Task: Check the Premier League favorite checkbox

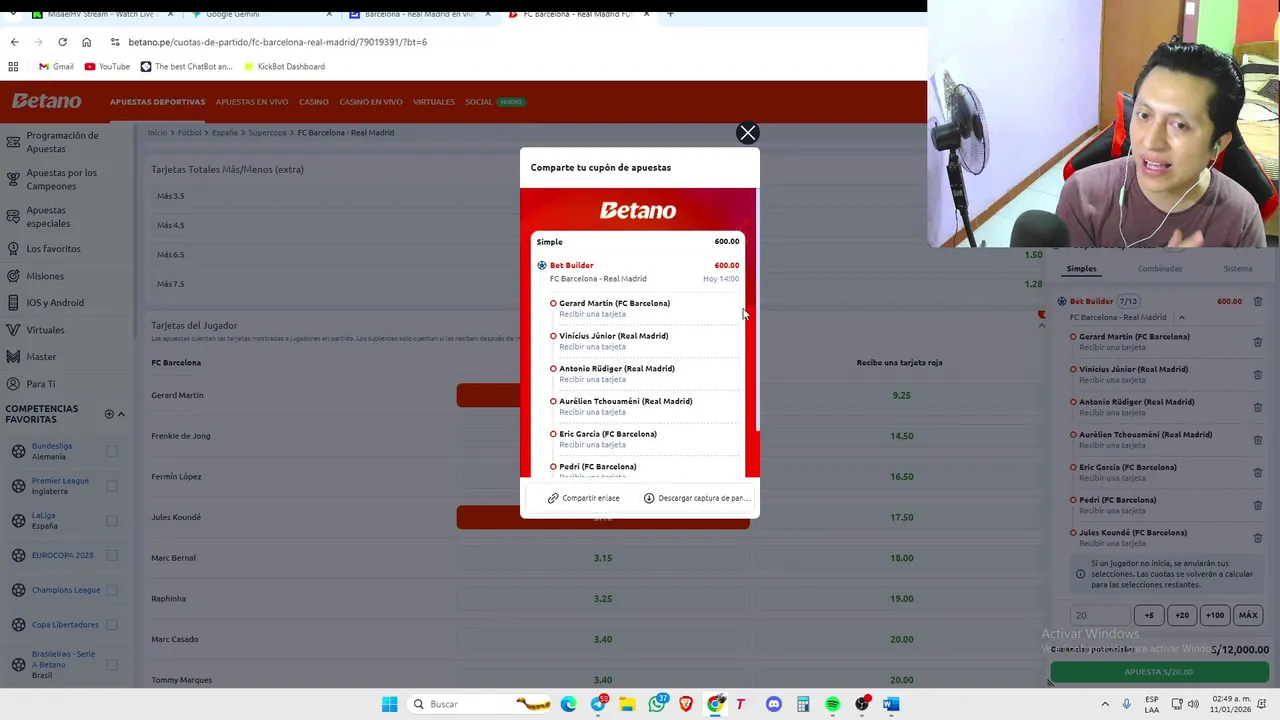Action: point(112,486)
